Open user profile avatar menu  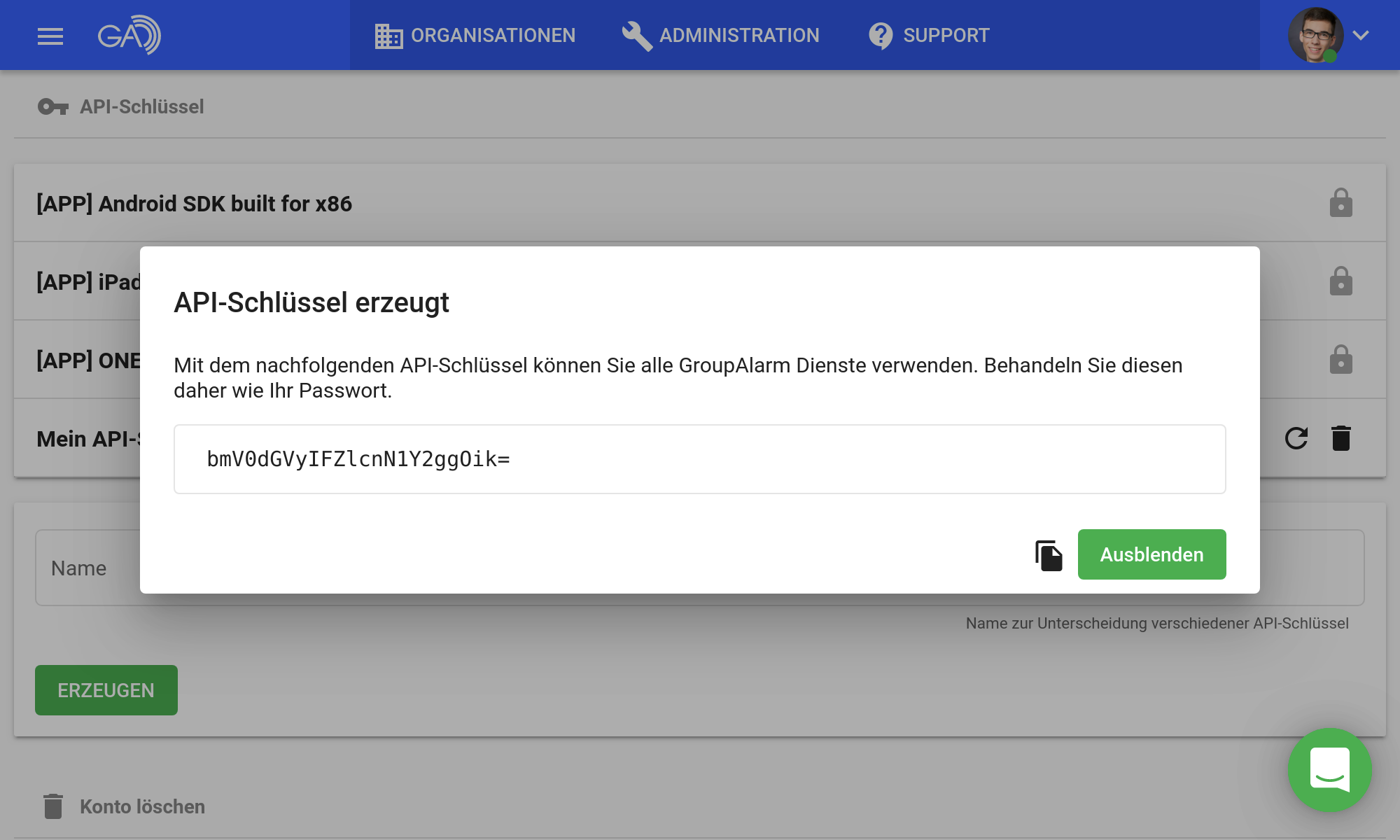point(1315,35)
